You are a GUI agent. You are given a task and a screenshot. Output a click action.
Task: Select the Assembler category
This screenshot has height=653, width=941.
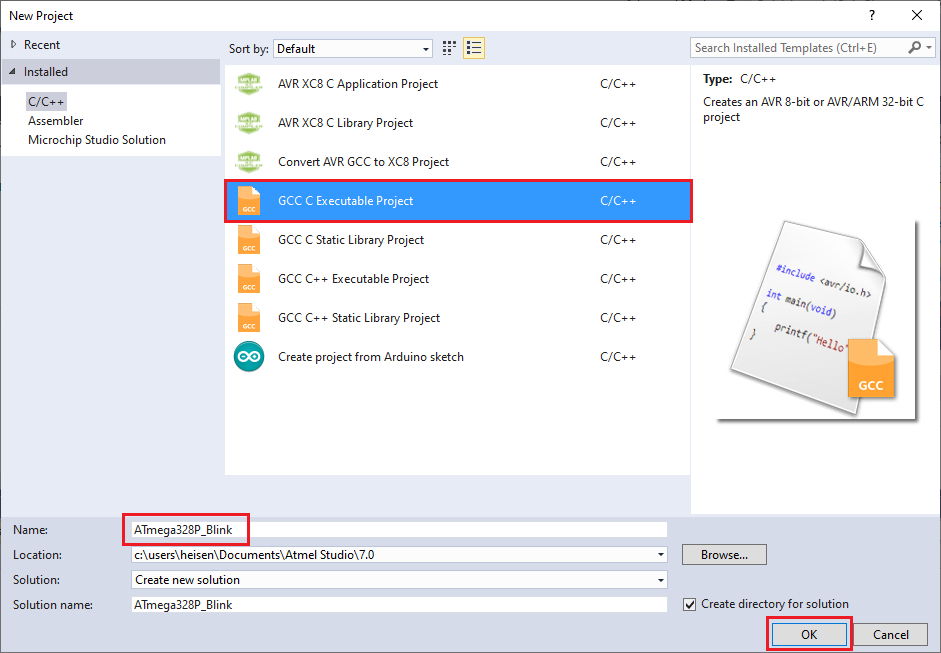[55, 121]
